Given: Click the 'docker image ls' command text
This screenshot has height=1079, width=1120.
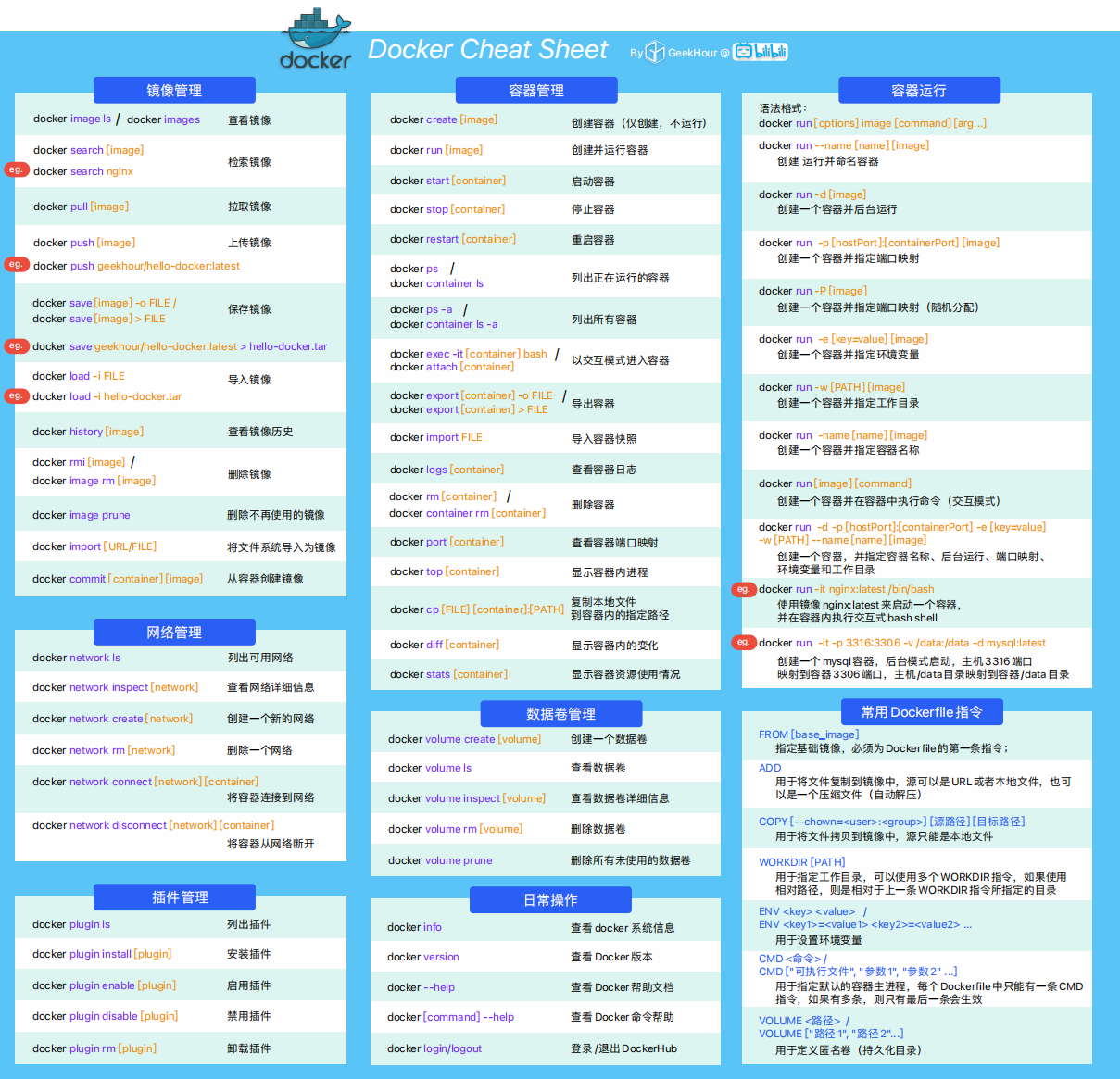Looking at the screenshot, I should click(x=72, y=119).
